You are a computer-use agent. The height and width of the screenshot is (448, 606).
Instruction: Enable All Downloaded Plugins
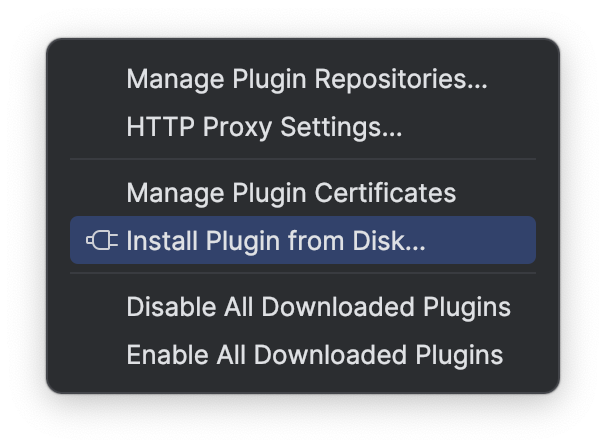click(x=314, y=355)
